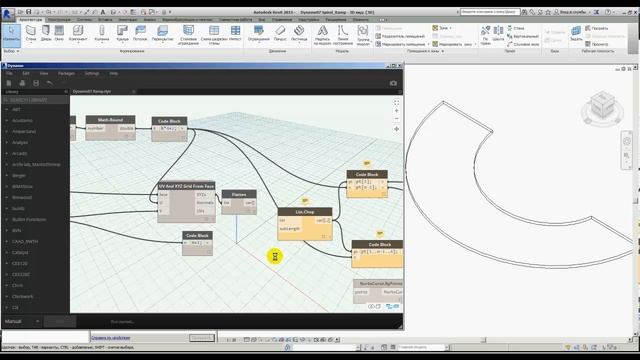Select the Roof tool in Revit ribbon
This screenshot has height=360, width=640.
point(122,33)
